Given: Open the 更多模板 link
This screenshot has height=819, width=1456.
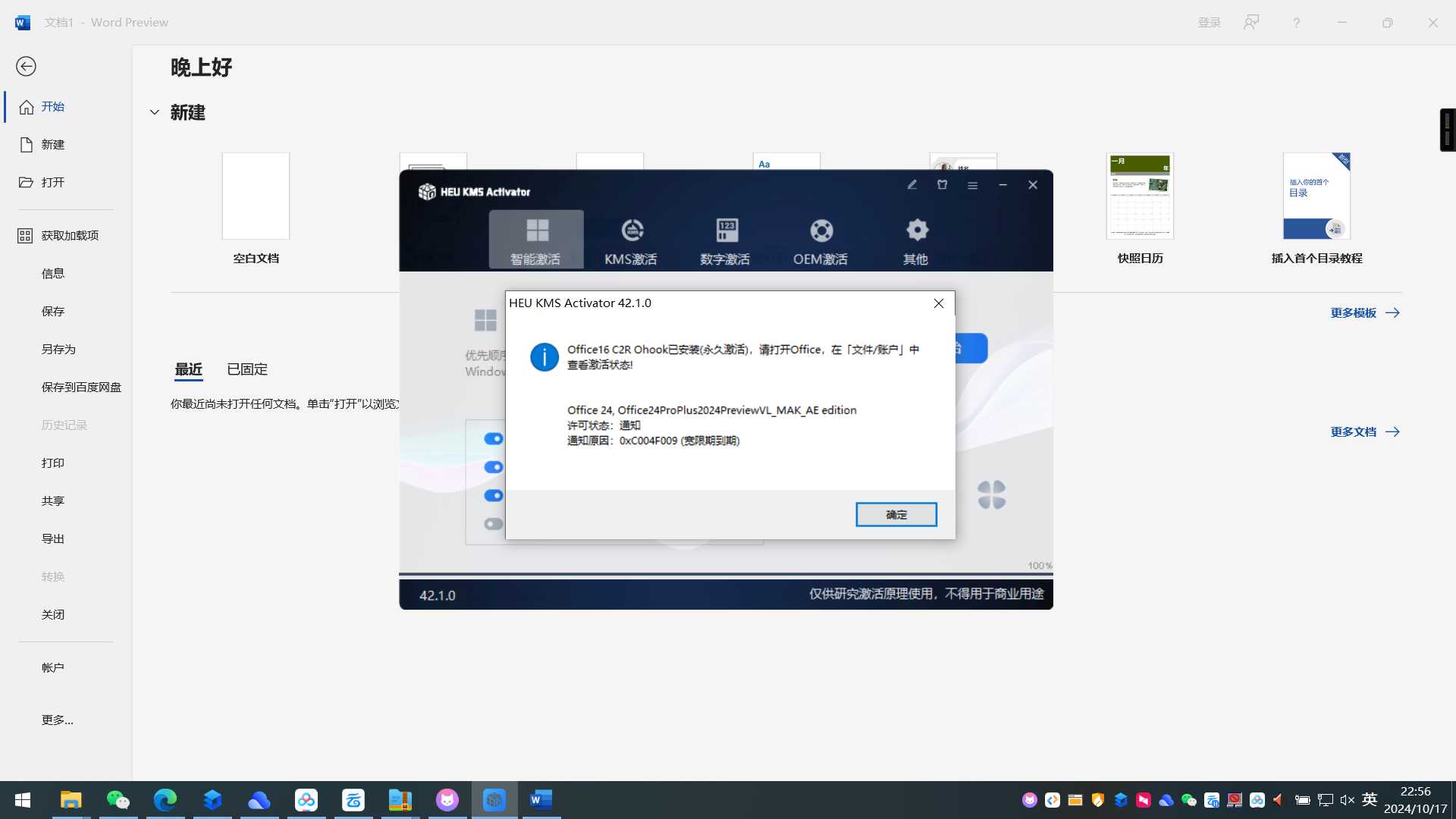Looking at the screenshot, I should [1365, 313].
